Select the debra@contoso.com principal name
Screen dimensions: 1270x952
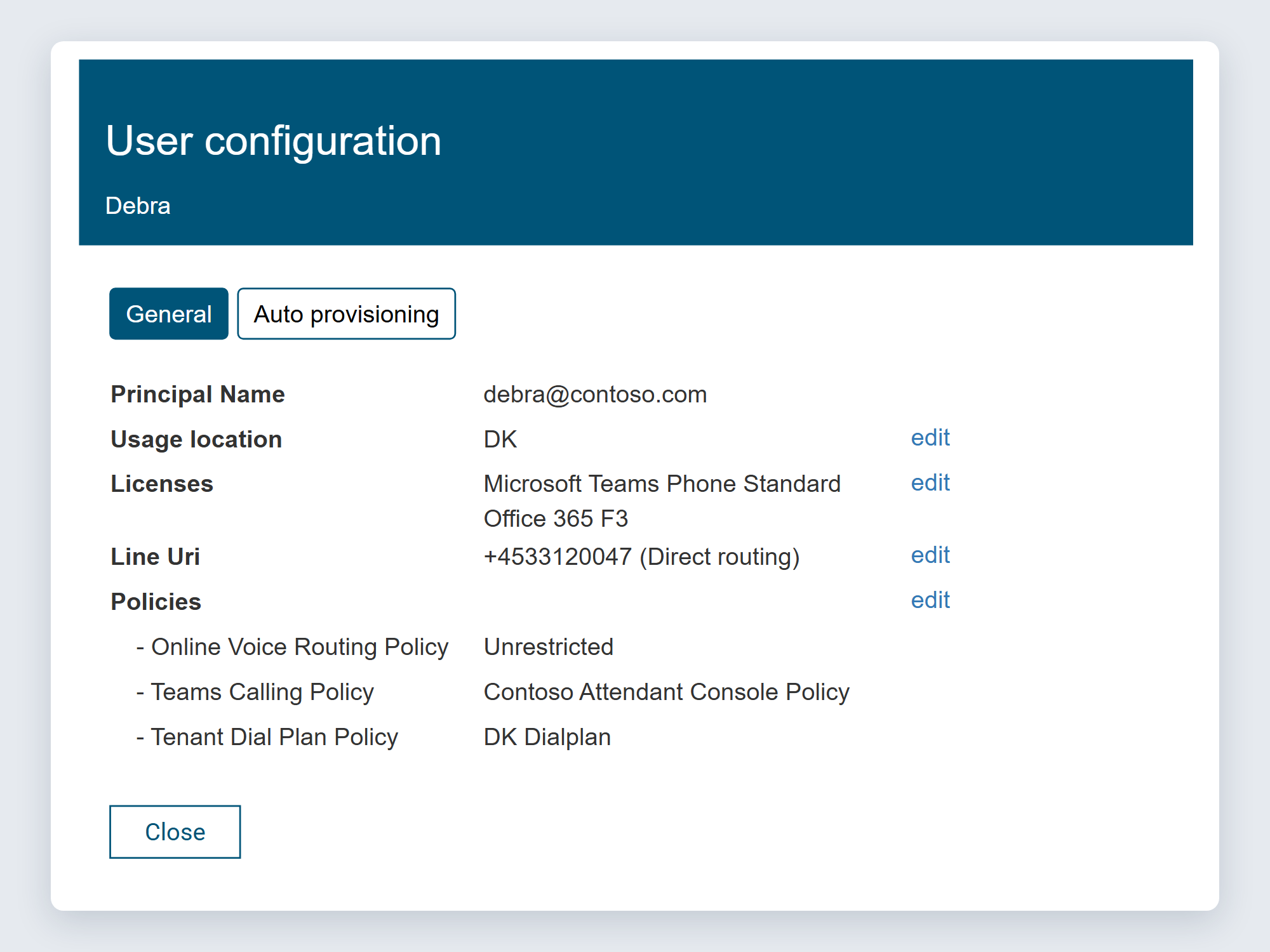[x=595, y=394]
